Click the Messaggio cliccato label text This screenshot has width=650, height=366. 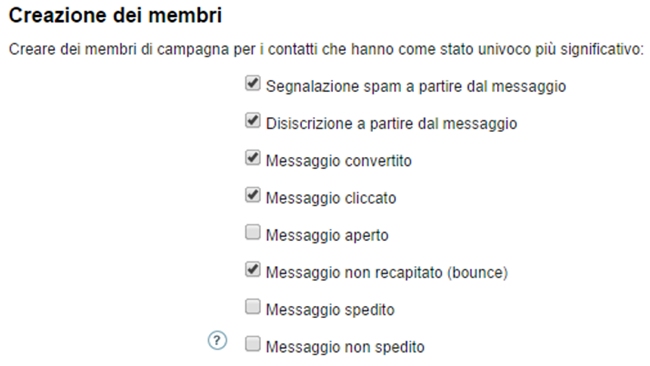point(331,198)
